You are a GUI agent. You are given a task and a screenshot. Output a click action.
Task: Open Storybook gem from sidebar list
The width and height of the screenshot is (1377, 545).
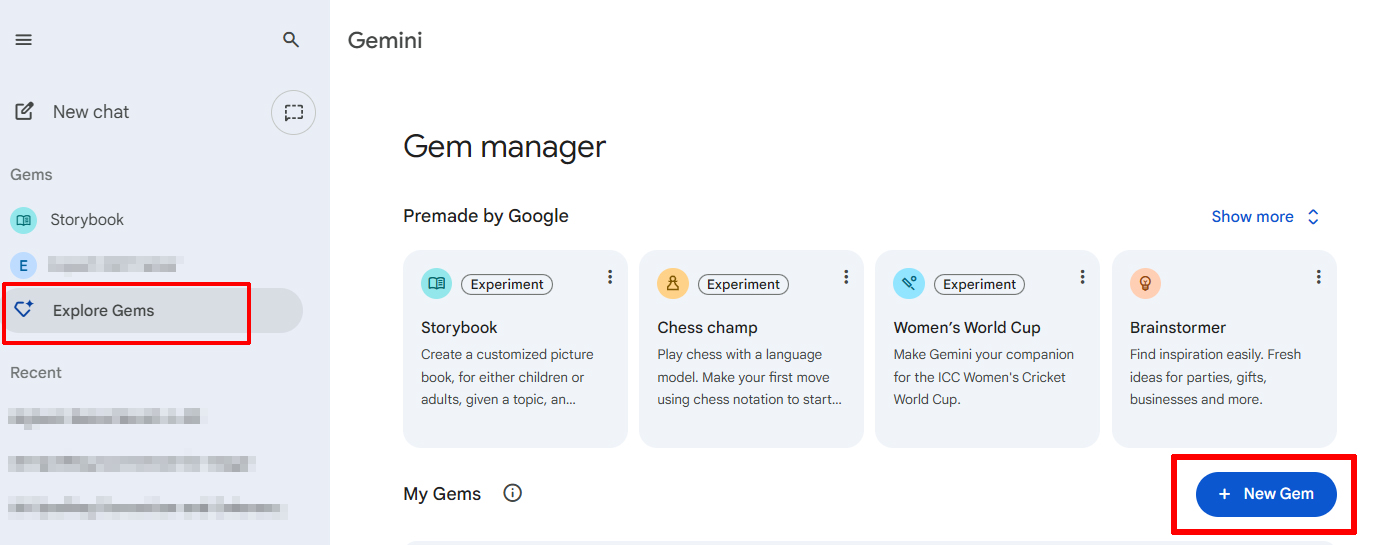pyautogui.click(x=87, y=220)
